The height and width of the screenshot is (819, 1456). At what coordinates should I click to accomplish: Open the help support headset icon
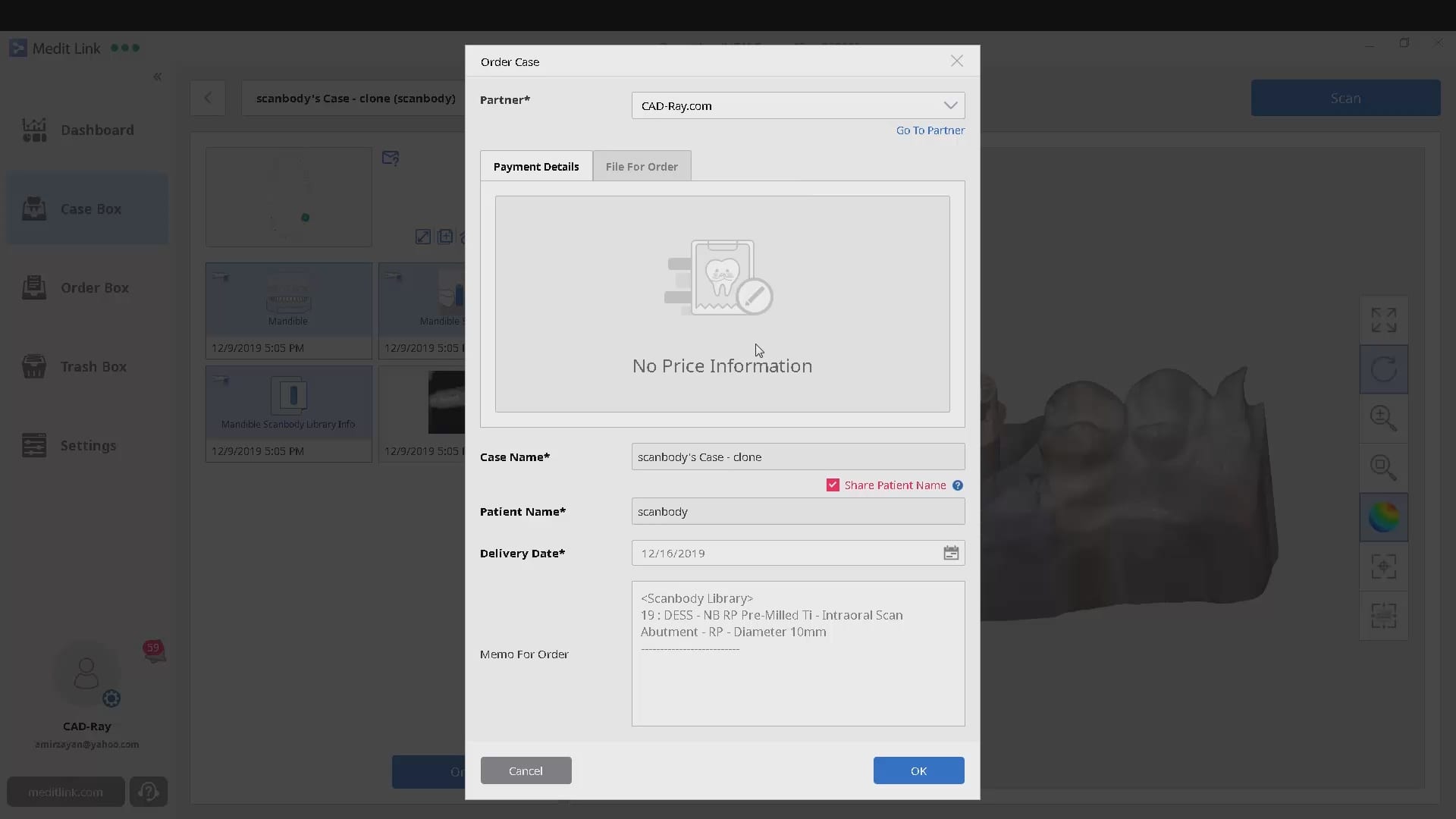coord(149,792)
